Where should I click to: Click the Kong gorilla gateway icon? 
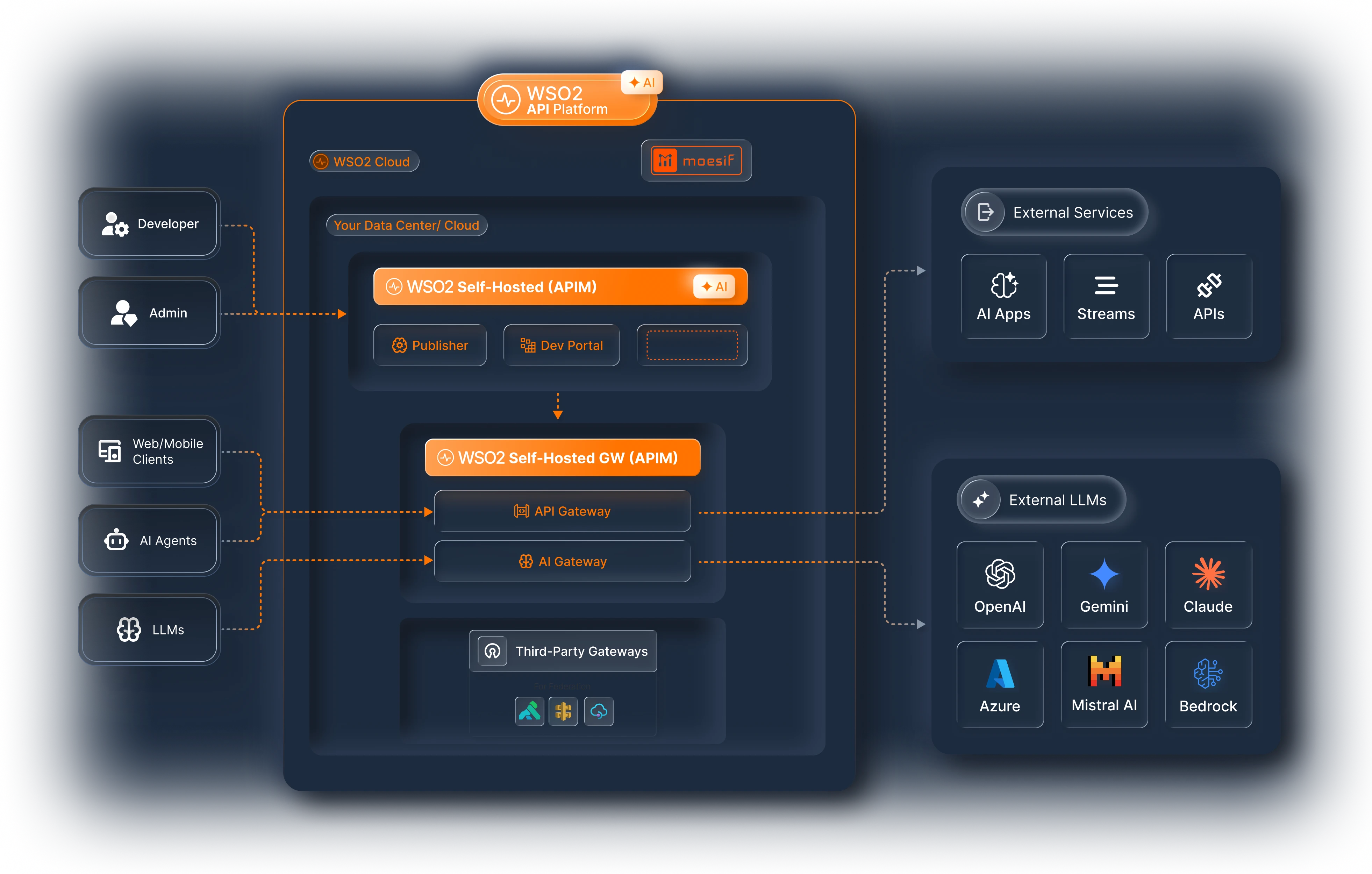coord(529,710)
